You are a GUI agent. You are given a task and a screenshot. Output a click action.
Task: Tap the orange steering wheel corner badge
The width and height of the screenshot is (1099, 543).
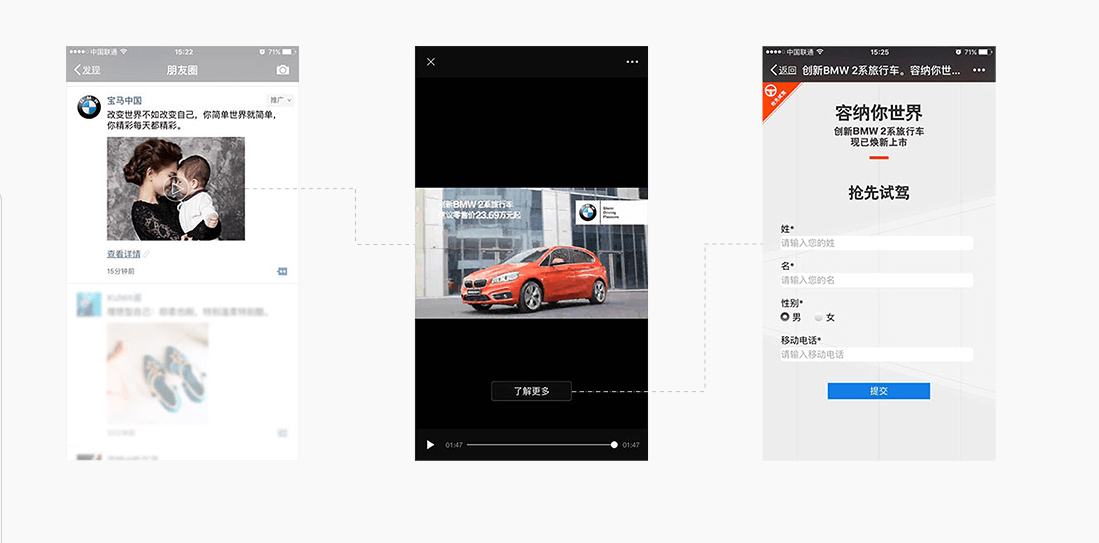[776, 96]
